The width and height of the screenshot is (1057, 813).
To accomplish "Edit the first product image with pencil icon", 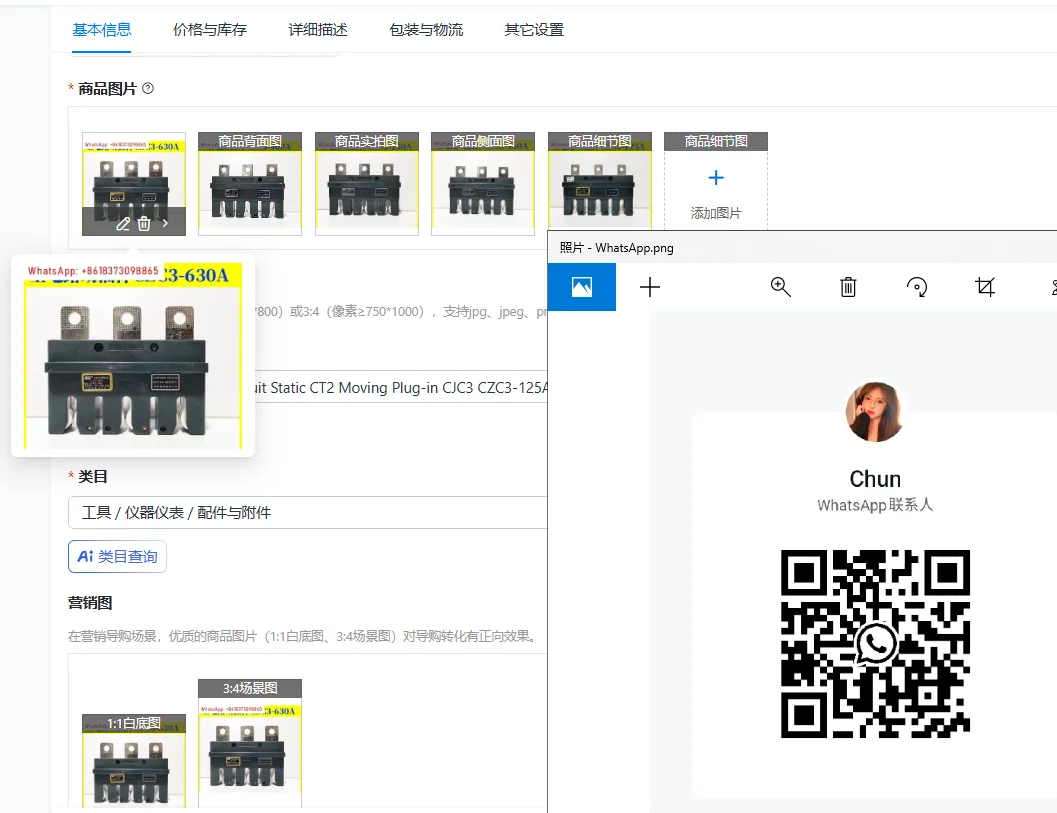I will tap(123, 224).
